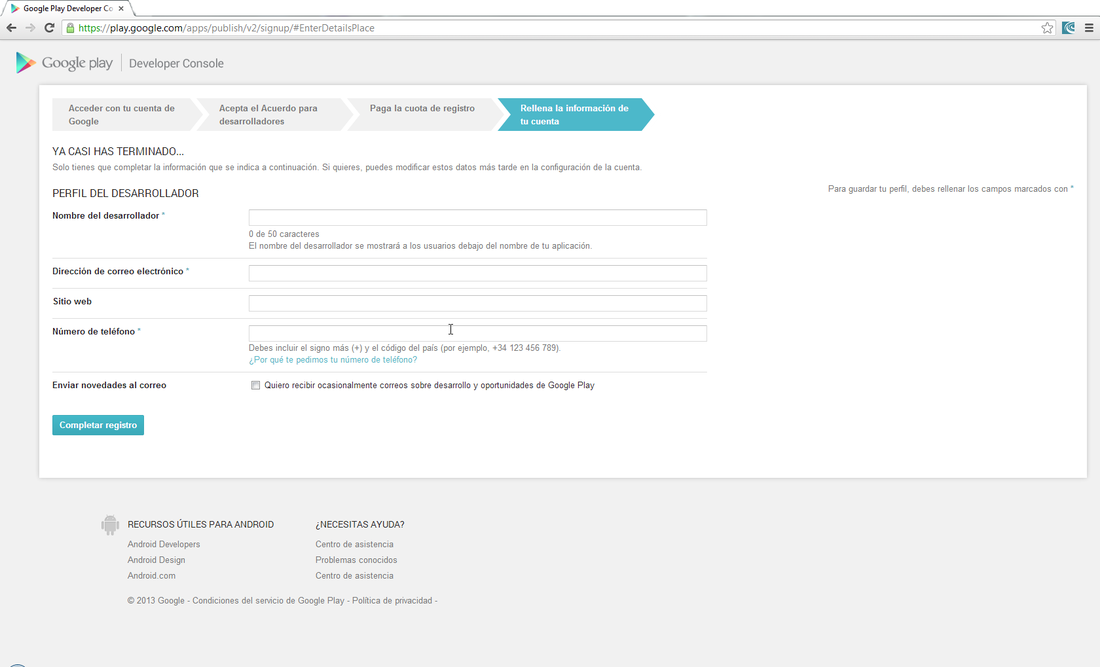1100x667 pixels.
Task: Click the 'Completar registro' button
Action: (x=98, y=425)
